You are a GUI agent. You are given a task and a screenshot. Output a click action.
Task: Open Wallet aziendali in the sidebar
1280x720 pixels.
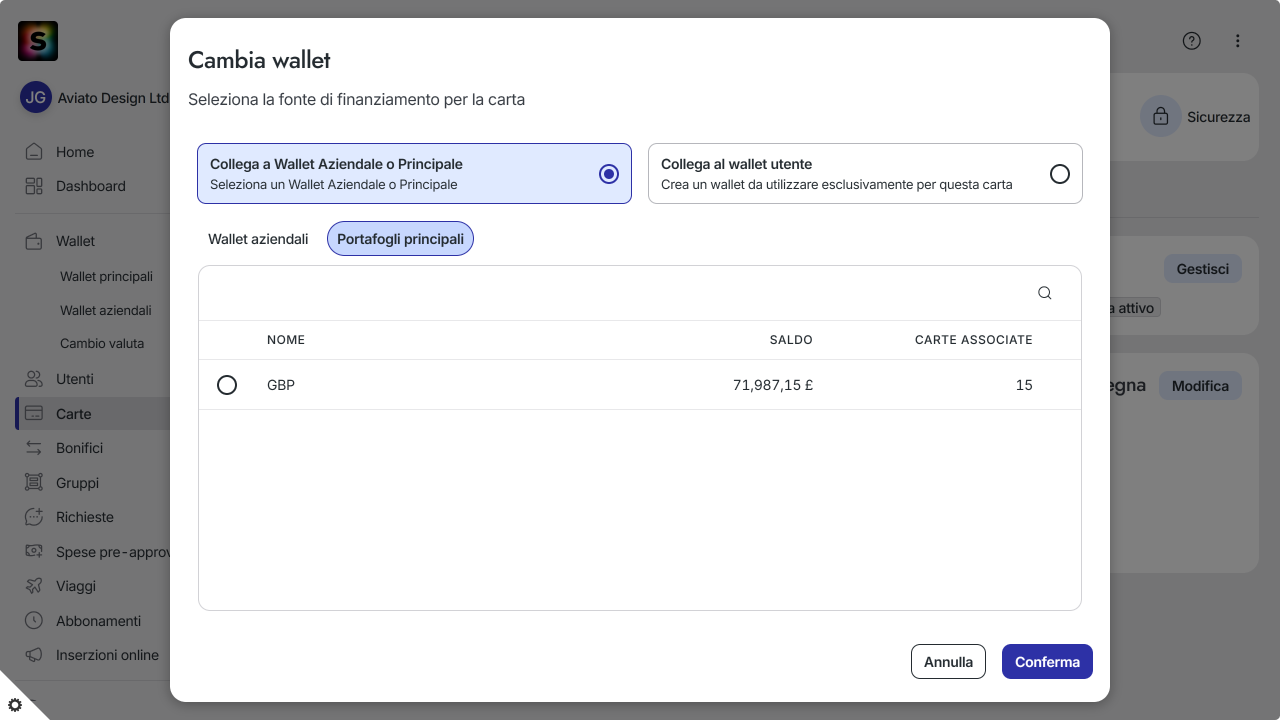[x=106, y=310]
